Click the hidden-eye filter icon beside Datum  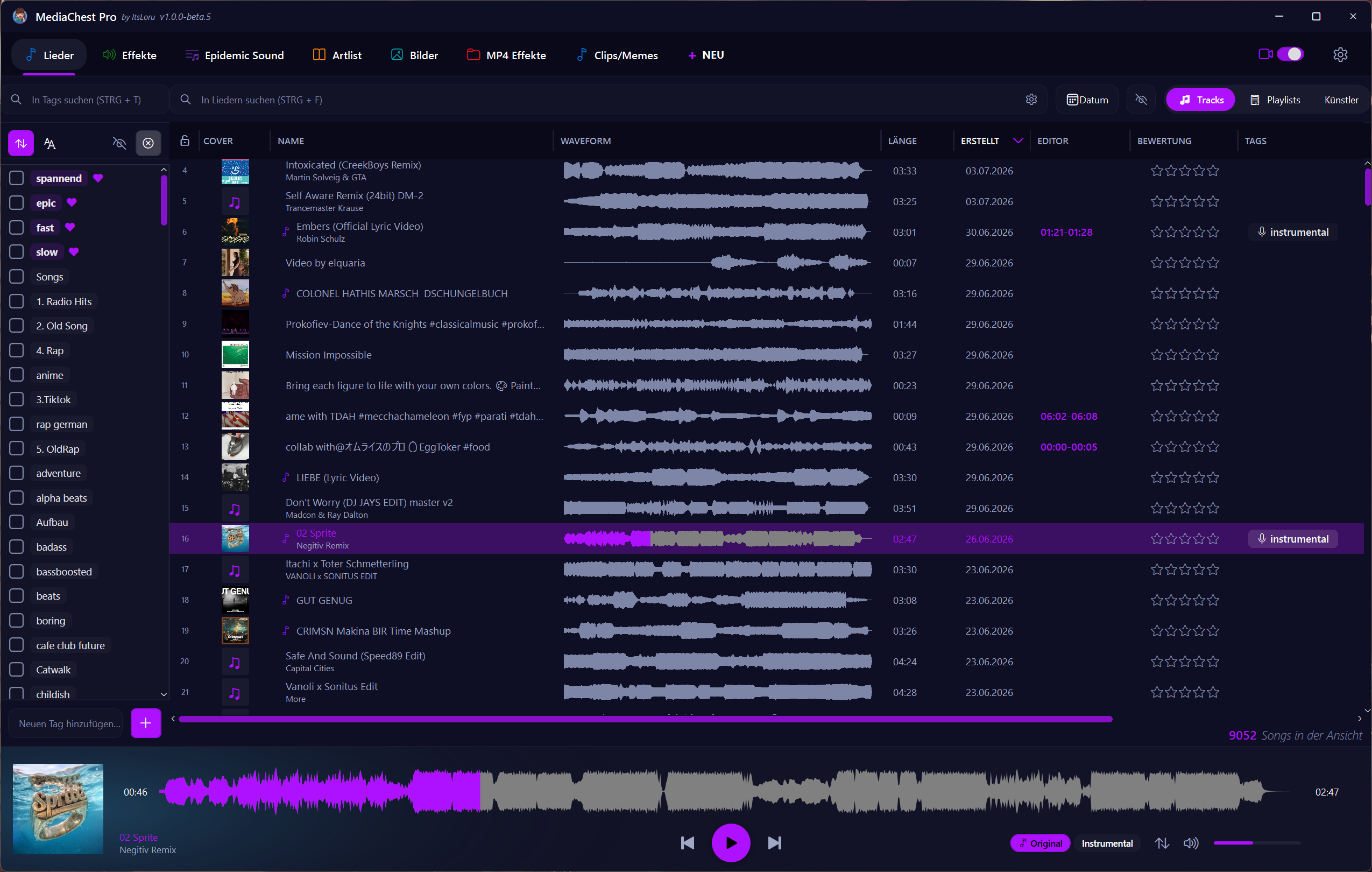point(1141,100)
